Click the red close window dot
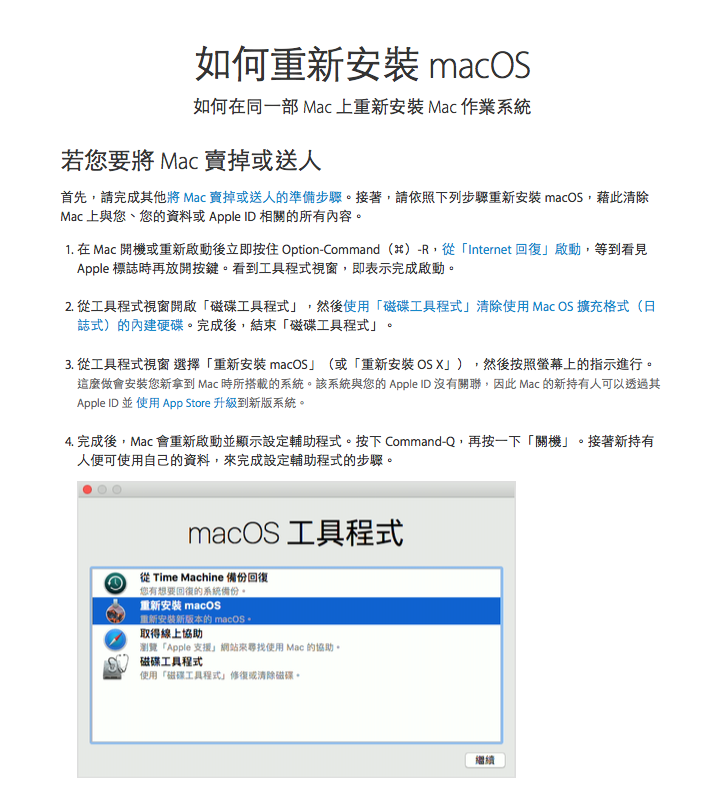The width and height of the screenshot is (714, 805). point(87,490)
